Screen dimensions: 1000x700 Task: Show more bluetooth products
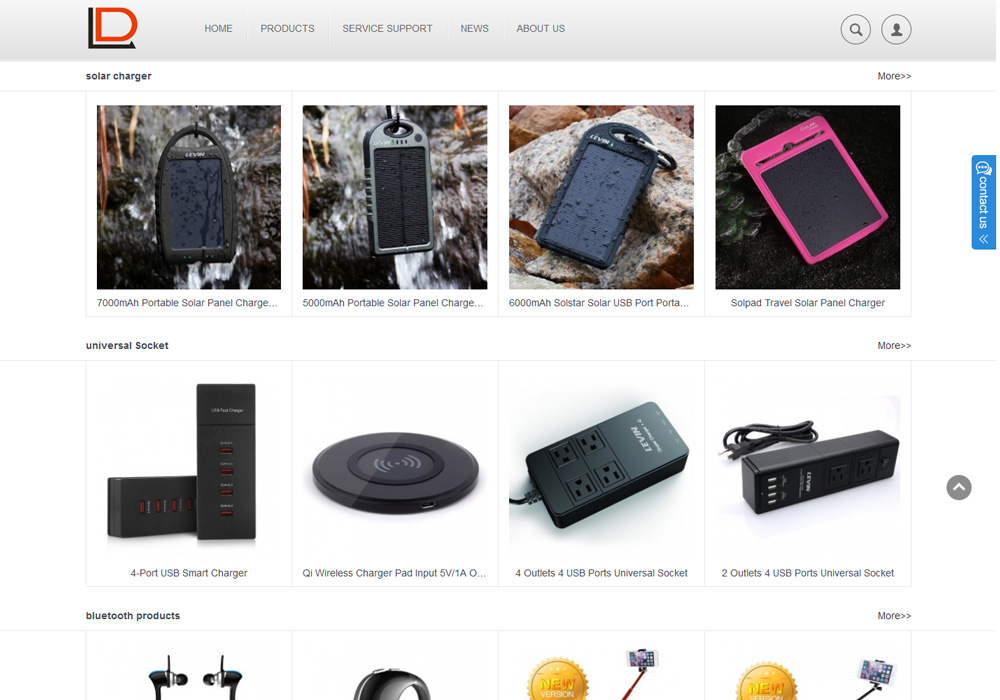click(x=894, y=616)
